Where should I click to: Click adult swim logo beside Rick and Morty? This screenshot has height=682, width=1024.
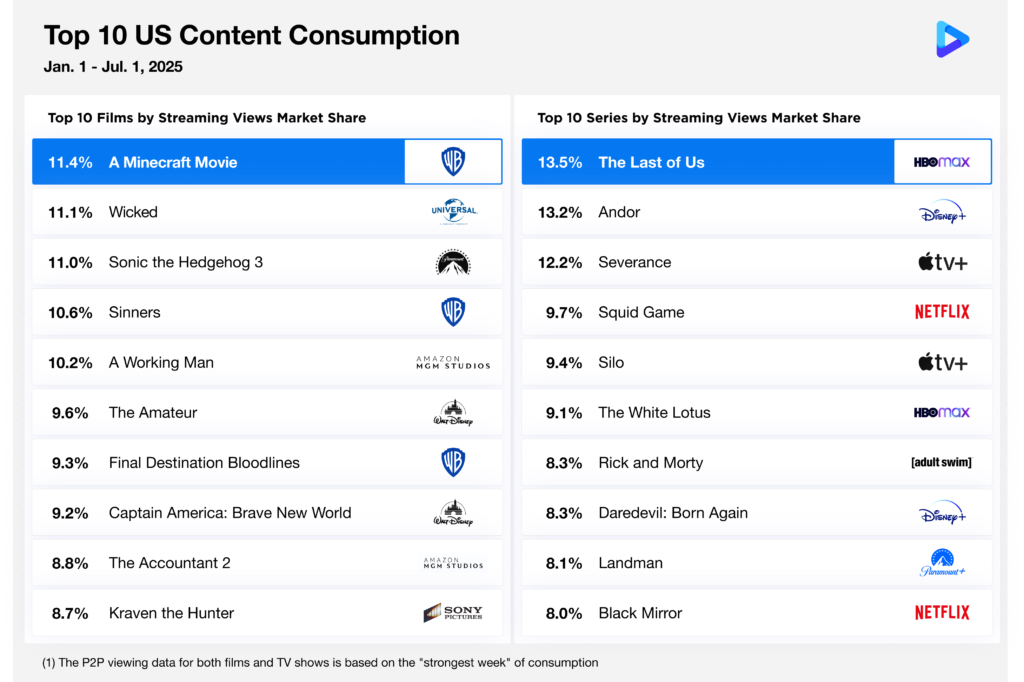[941, 463]
